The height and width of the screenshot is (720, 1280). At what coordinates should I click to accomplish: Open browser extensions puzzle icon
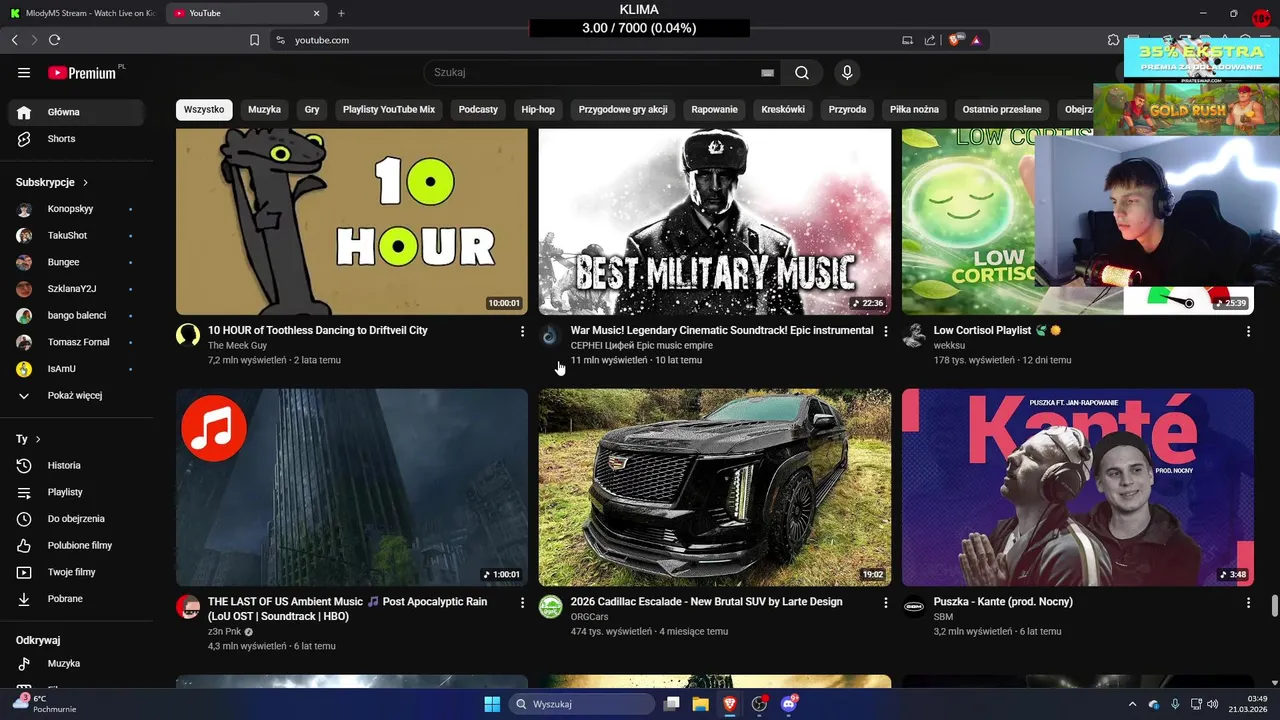tap(1113, 40)
